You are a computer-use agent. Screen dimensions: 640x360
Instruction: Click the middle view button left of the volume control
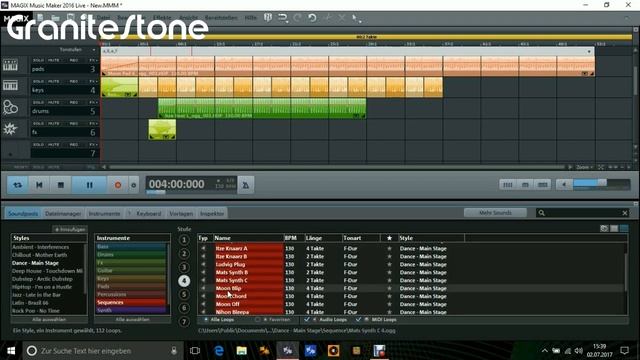(x=525, y=184)
